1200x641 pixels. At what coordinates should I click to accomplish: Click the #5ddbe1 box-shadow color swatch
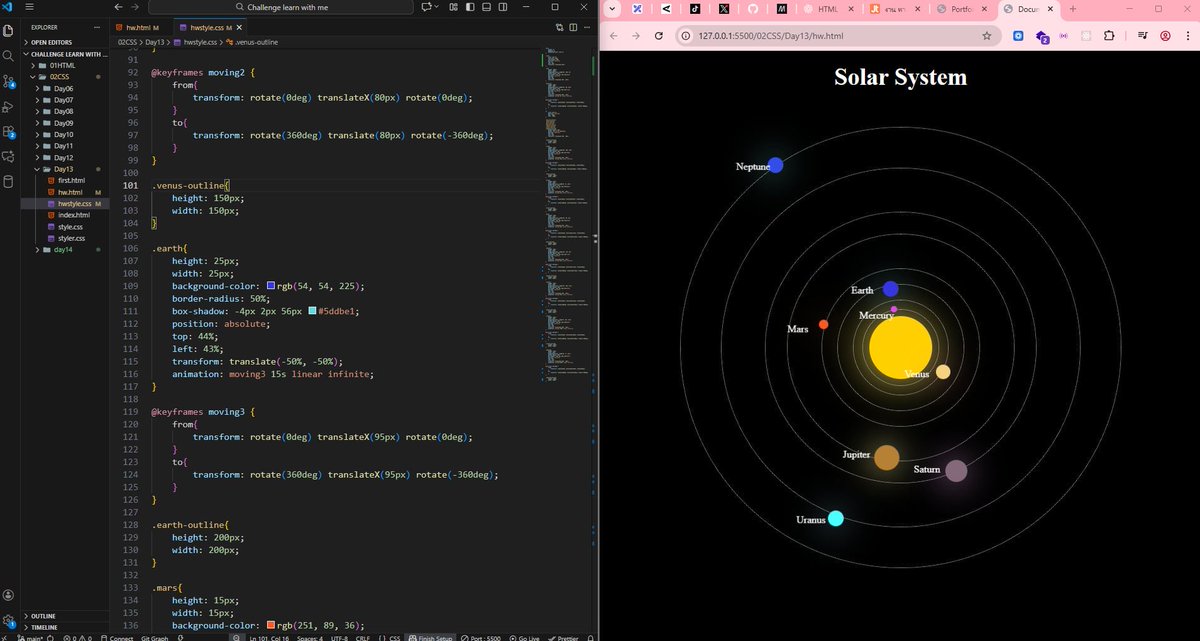(x=313, y=311)
